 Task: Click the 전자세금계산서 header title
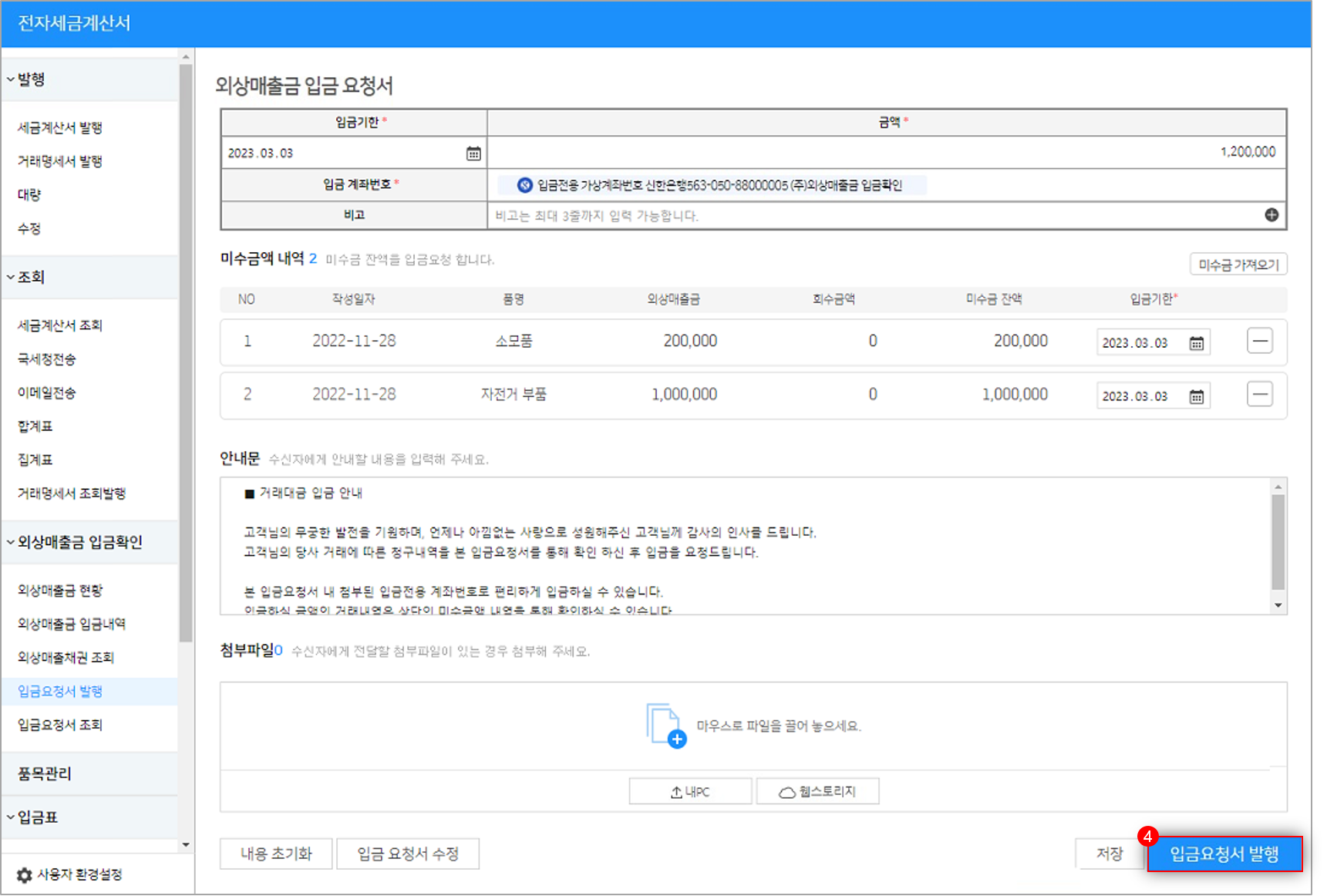click(74, 23)
